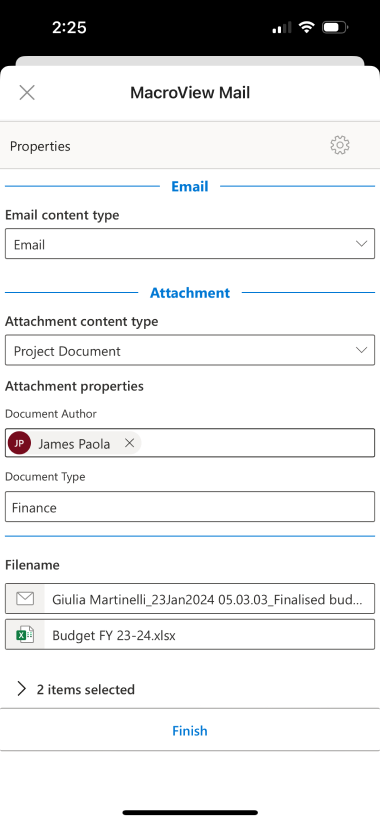
Task: Remove James Paola from Document Author
Action: click(129, 444)
